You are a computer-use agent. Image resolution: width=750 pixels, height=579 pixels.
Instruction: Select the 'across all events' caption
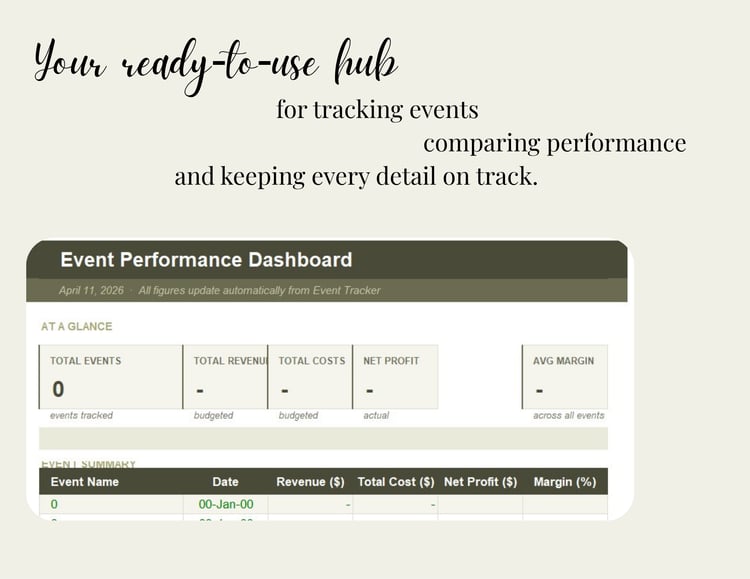tap(569, 415)
